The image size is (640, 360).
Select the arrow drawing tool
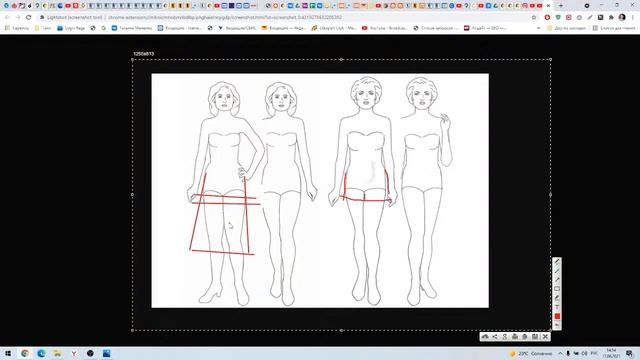point(557,280)
